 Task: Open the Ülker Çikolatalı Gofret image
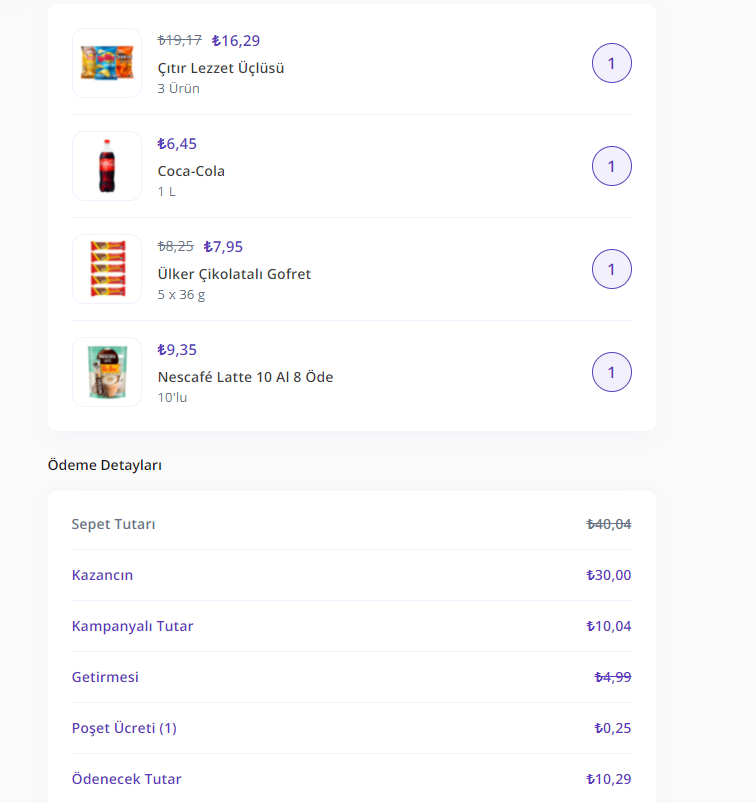(x=107, y=269)
